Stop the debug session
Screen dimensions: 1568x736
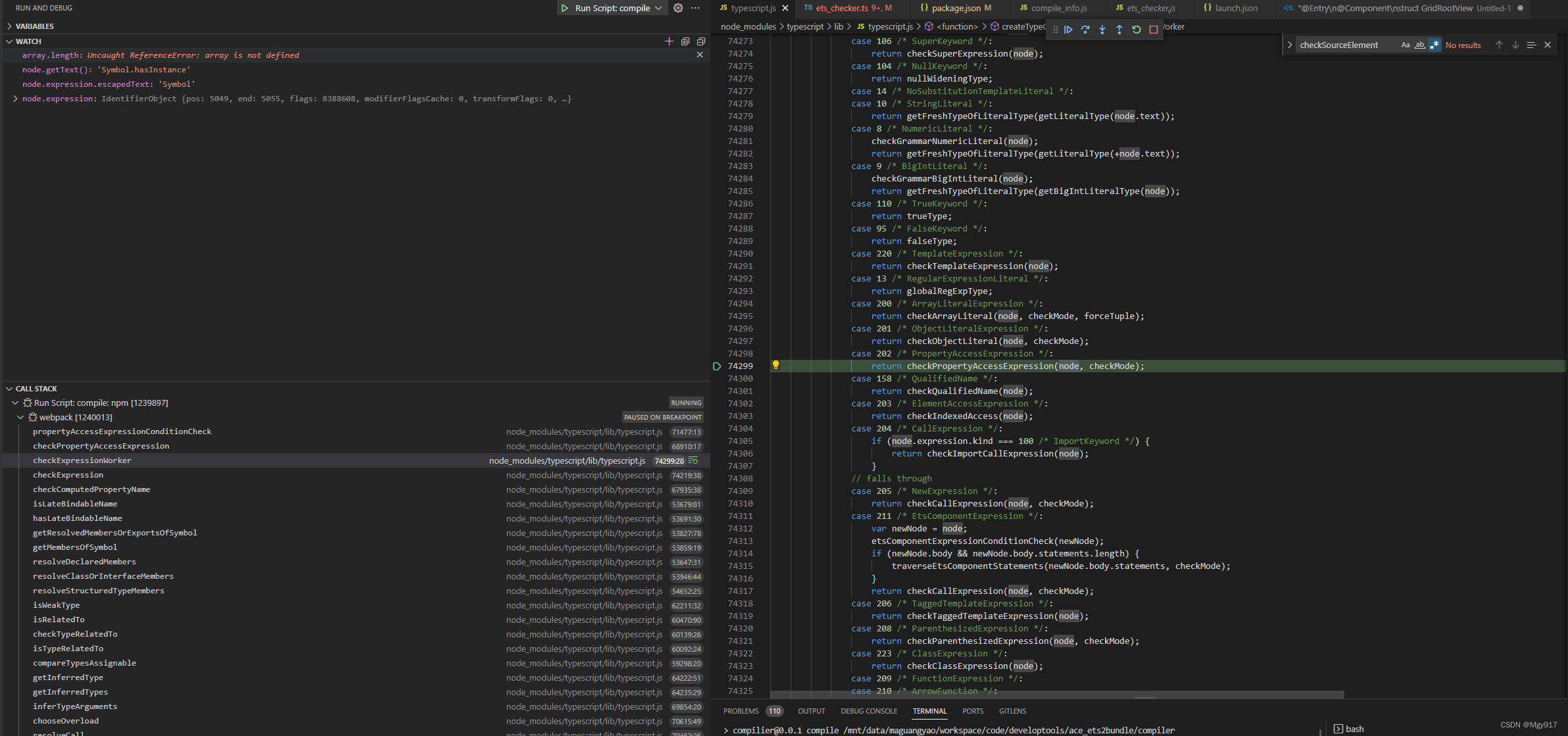tap(1154, 30)
